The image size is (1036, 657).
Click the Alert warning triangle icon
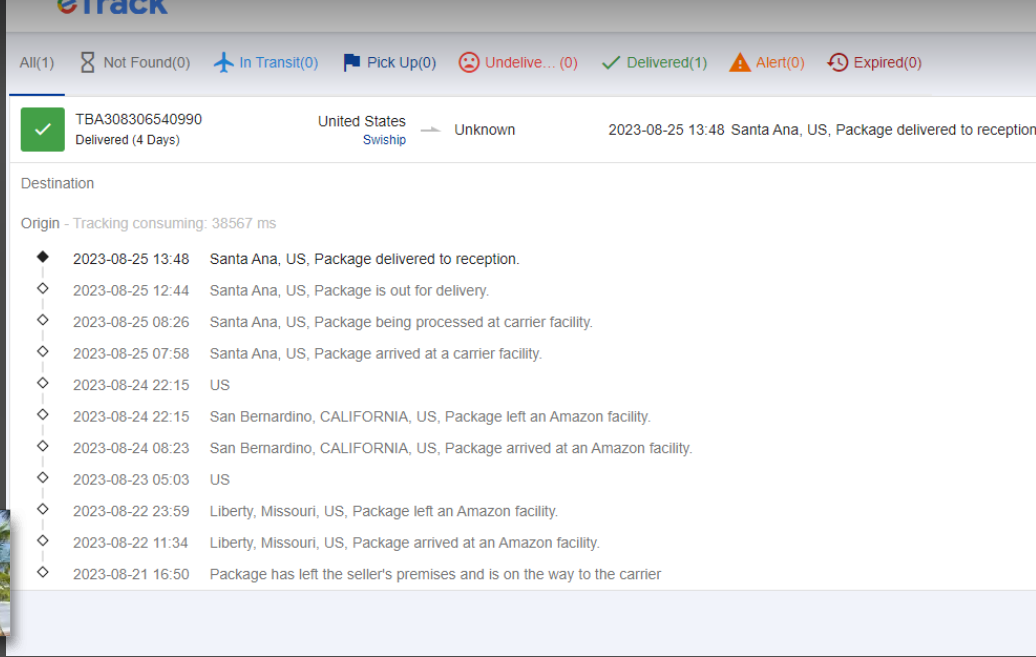click(739, 63)
